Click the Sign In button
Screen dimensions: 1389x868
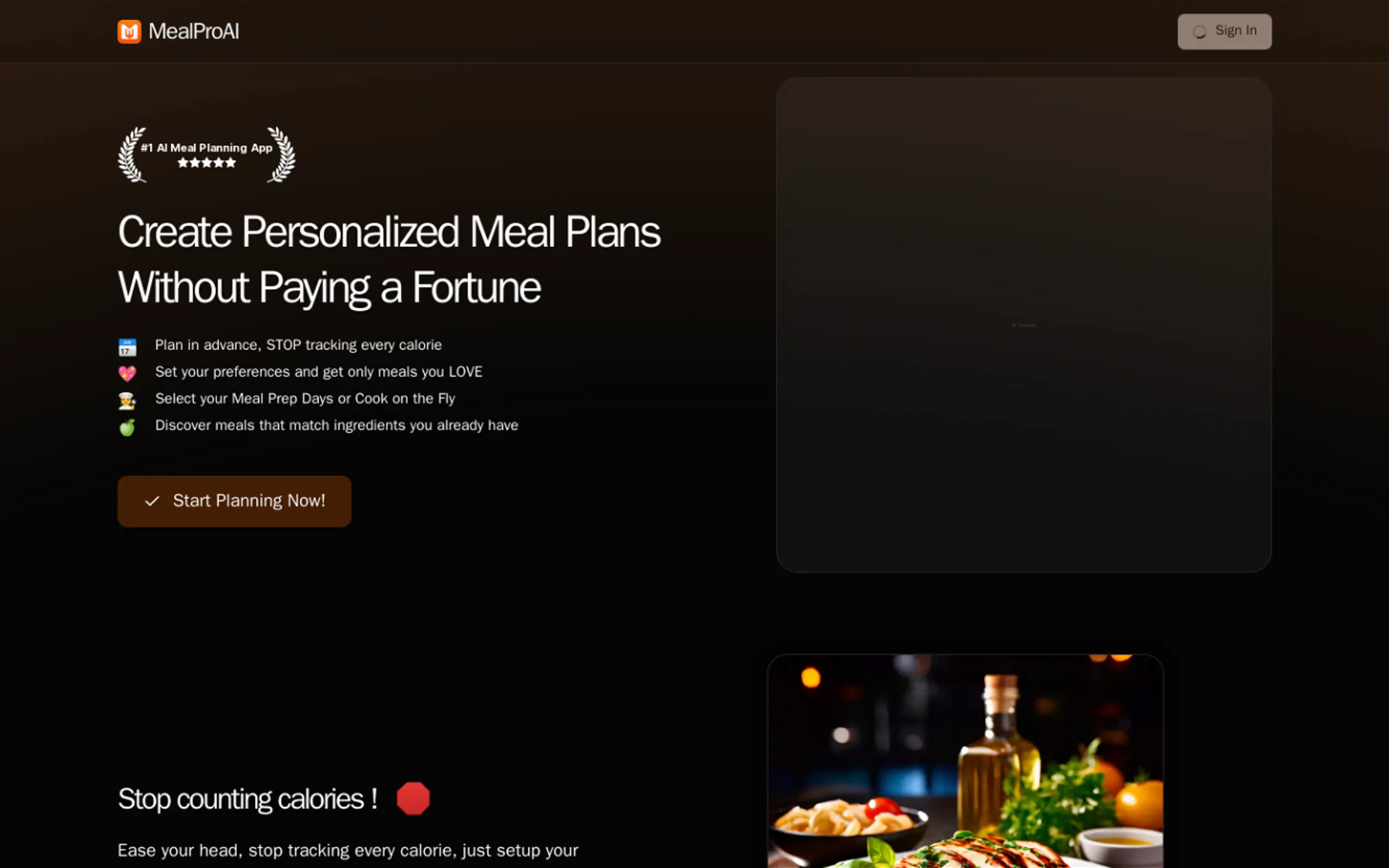1224,31
